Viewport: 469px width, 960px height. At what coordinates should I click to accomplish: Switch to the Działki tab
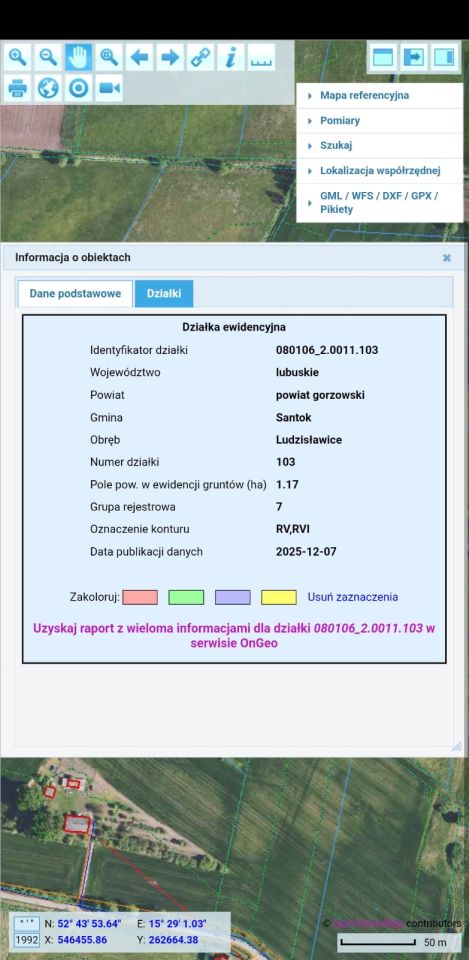click(164, 293)
